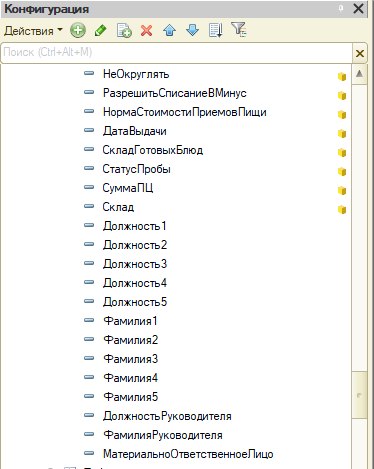Select the Должность2 attribute
The width and height of the screenshot is (374, 469).
click(x=135, y=245)
